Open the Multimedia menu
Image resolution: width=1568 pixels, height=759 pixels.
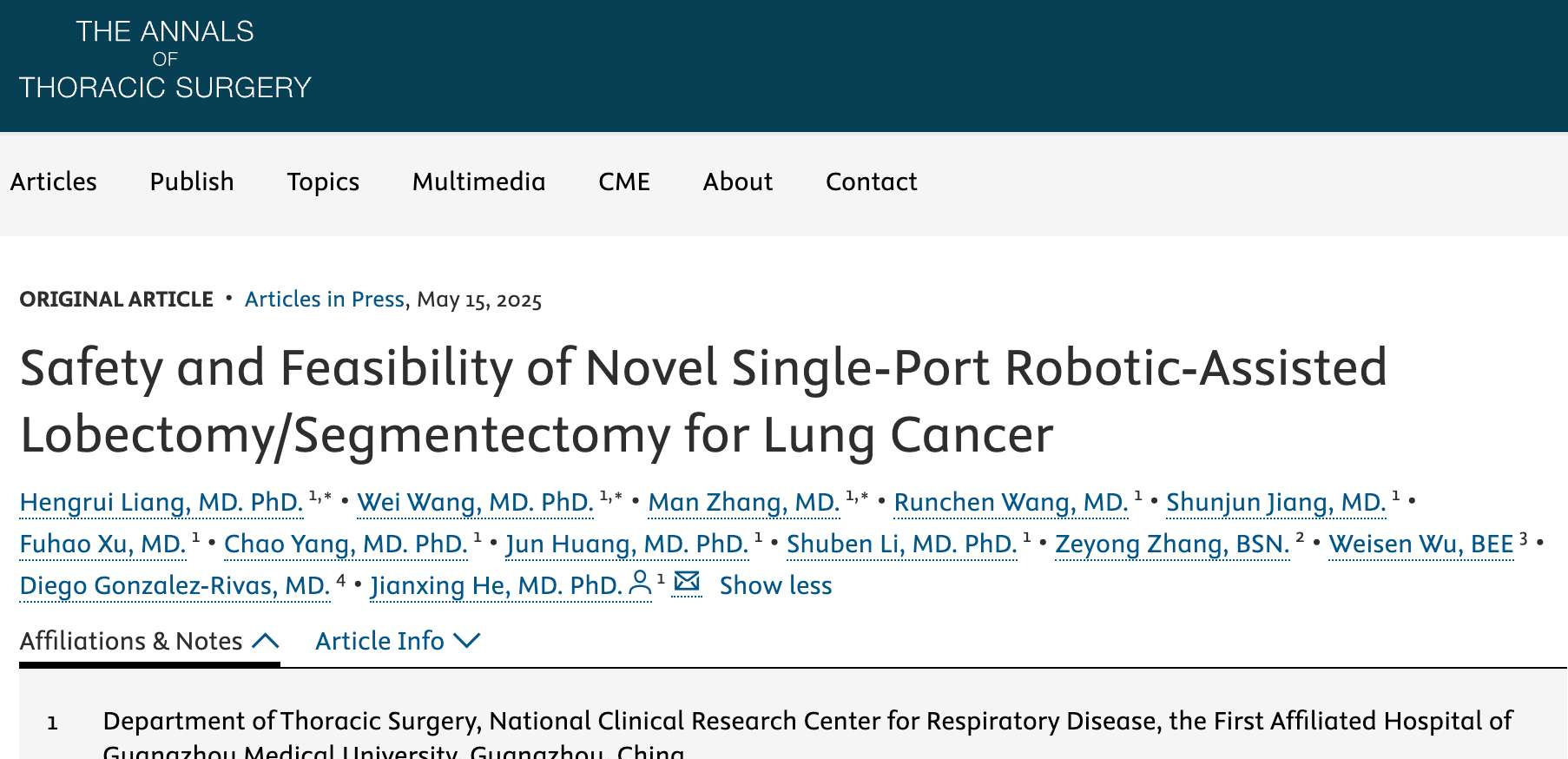(x=478, y=181)
